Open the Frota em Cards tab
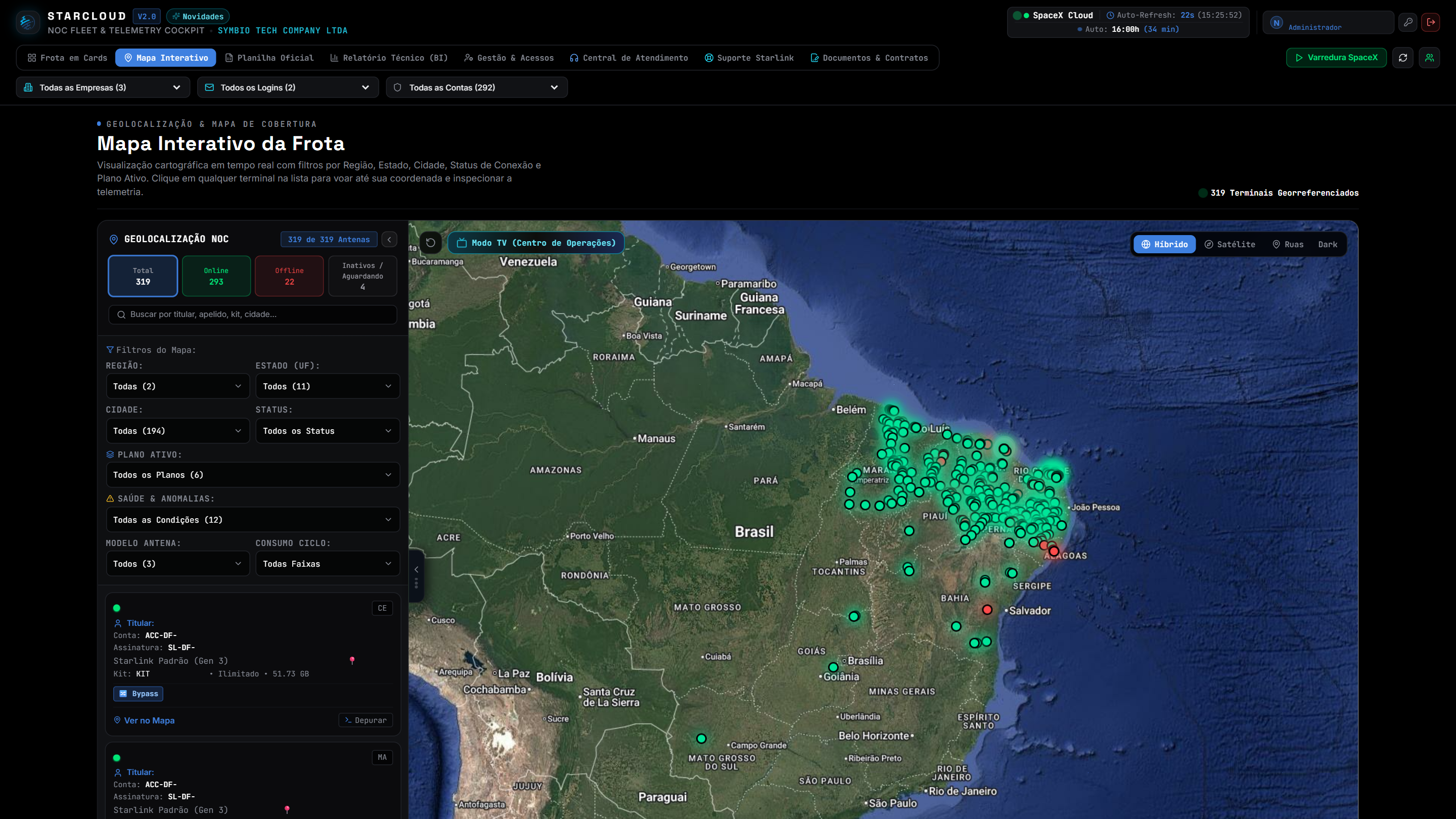 [x=67, y=58]
